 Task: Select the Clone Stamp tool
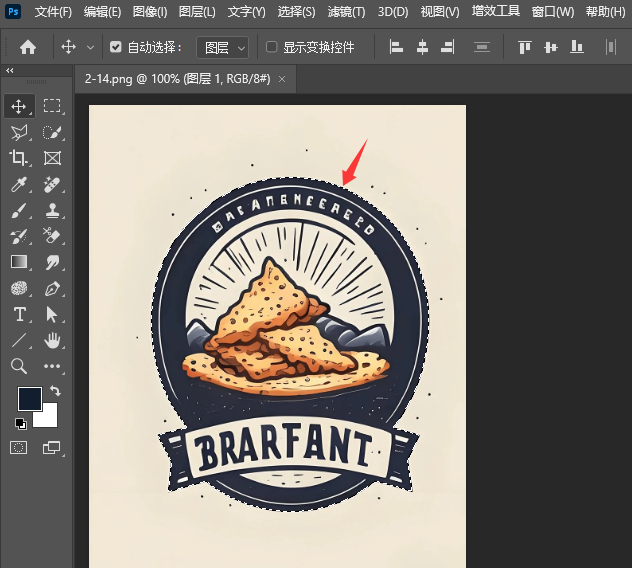click(52, 210)
